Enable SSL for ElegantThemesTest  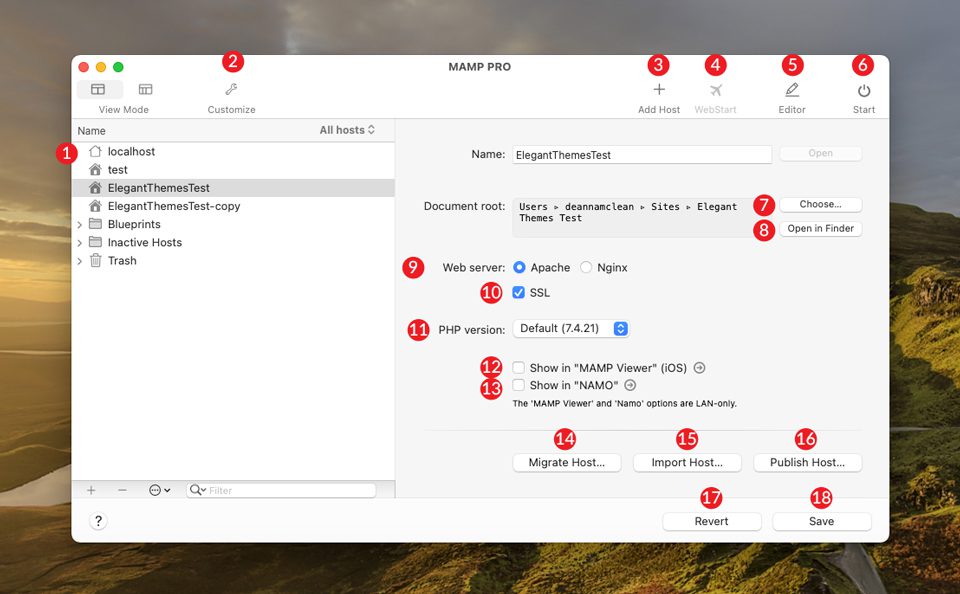coord(518,292)
